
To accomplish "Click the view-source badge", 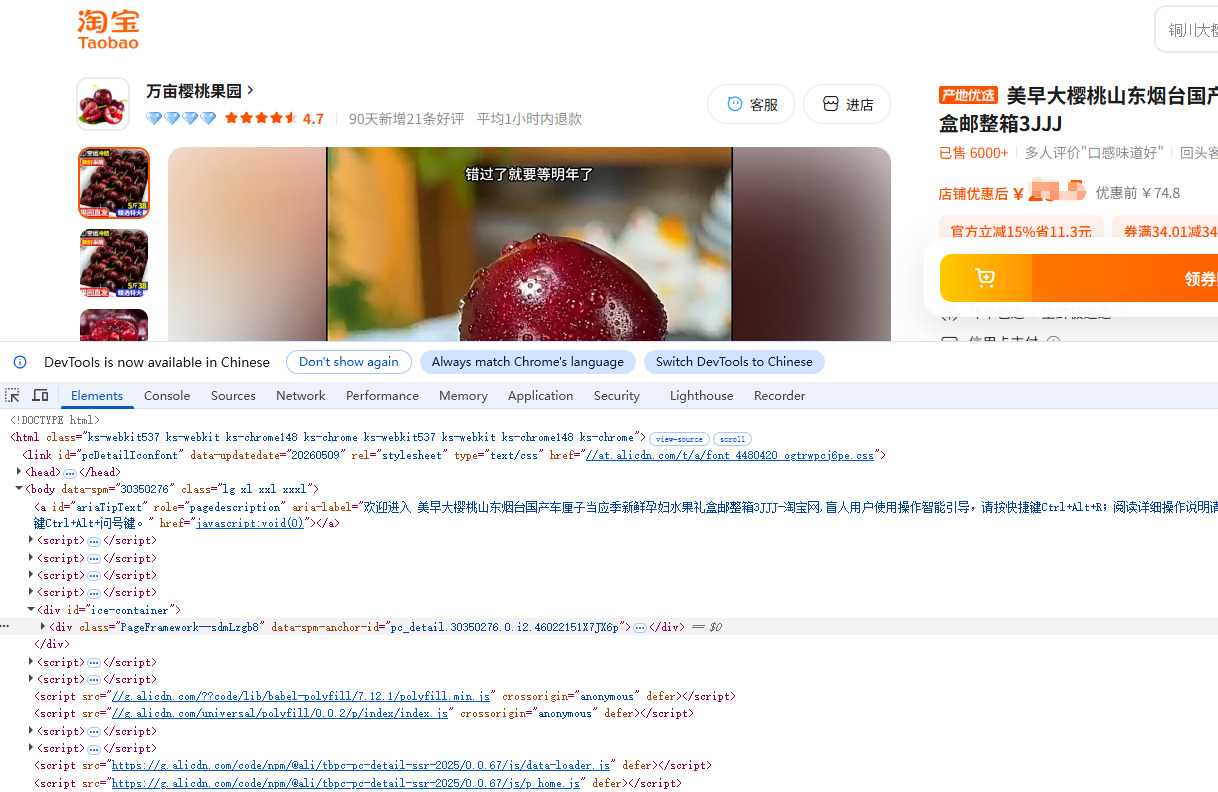I will [x=679, y=439].
